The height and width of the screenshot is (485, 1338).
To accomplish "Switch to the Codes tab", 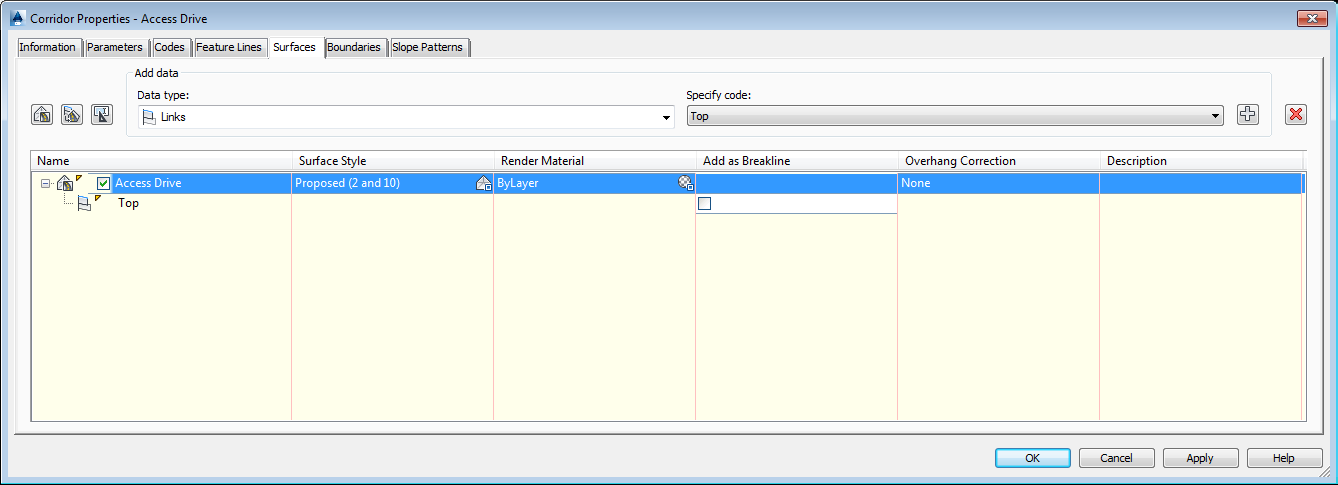I will tap(169, 47).
